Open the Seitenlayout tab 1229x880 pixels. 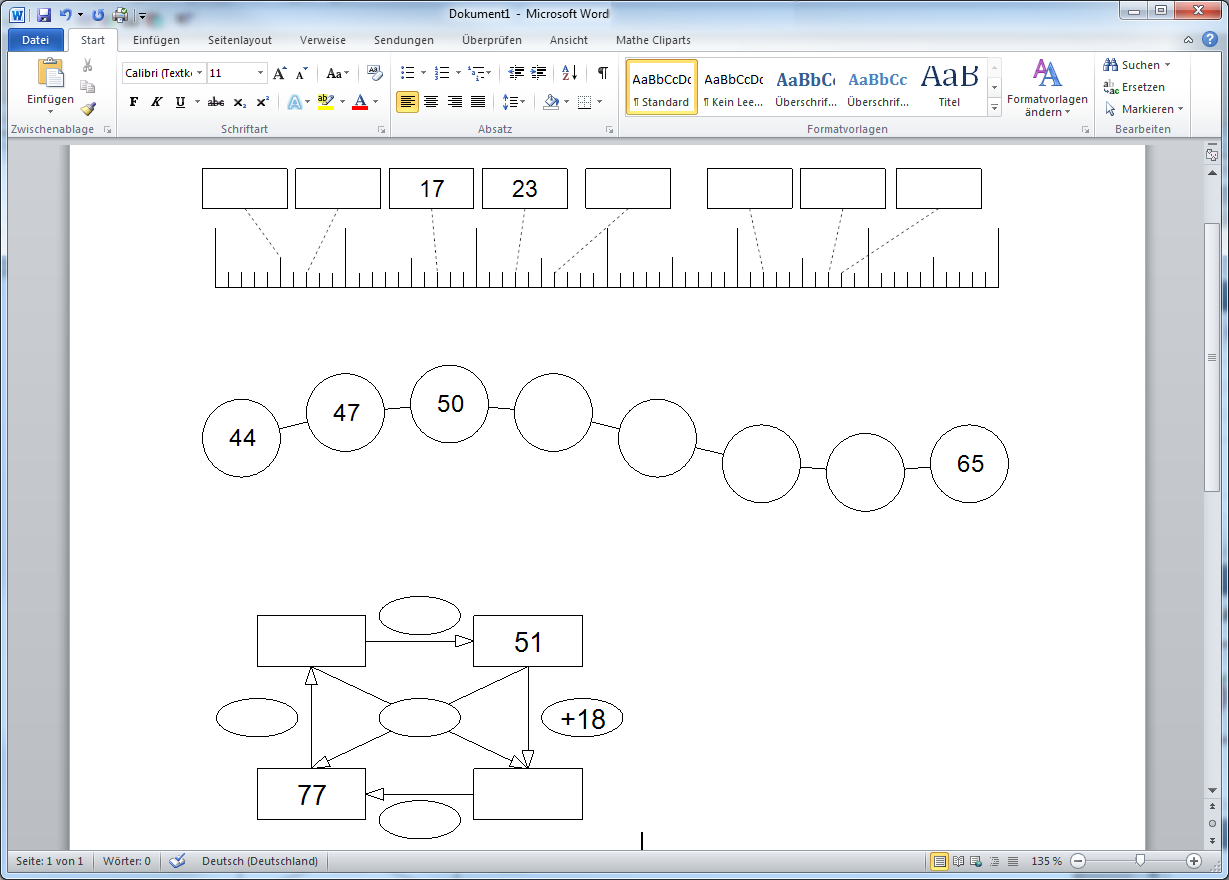tap(240, 40)
